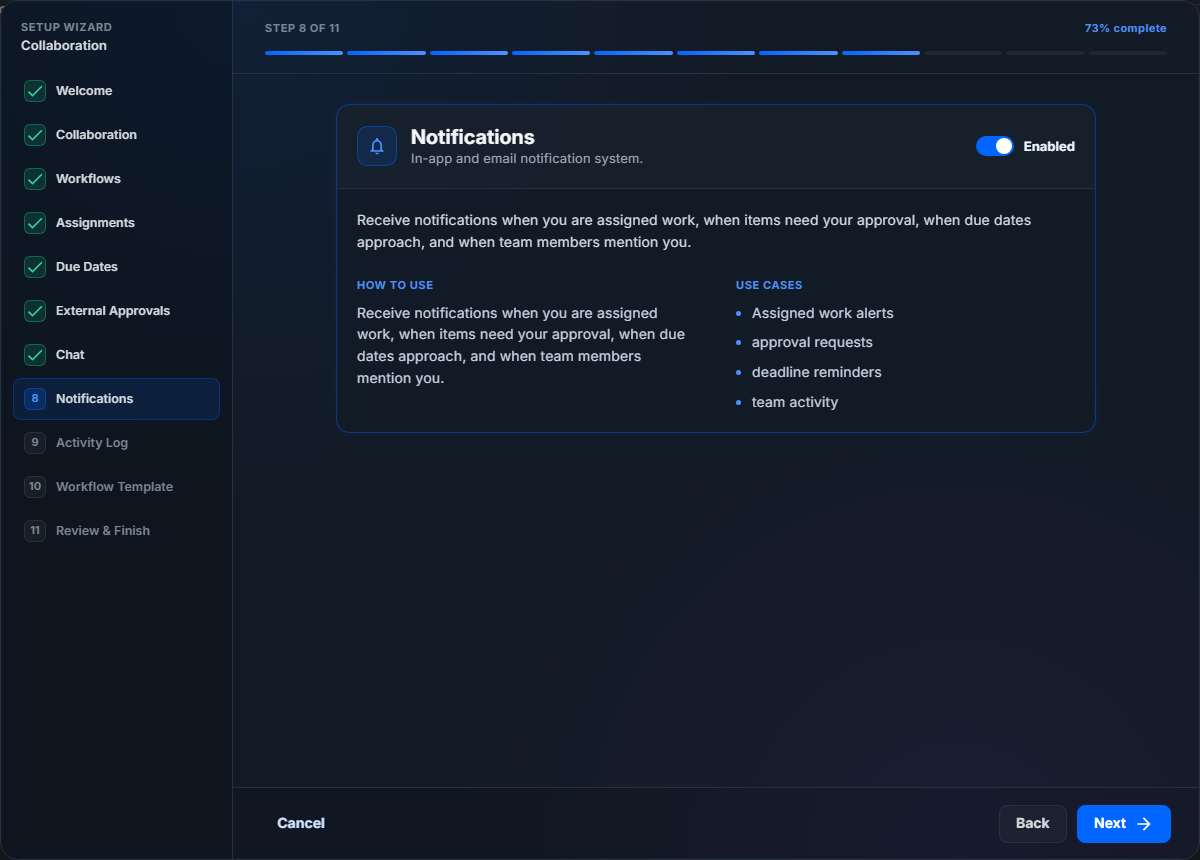
Task: Click Next to continue the wizard
Action: (x=1124, y=823)
